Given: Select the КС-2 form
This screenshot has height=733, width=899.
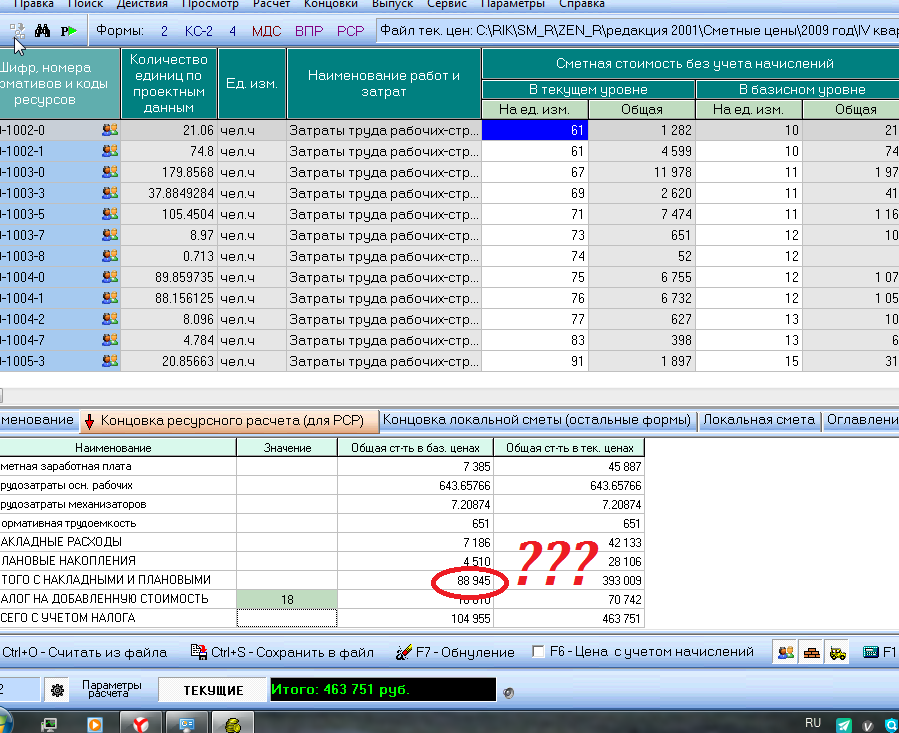Looking at the screenshot, I should (x=198, y=31).
